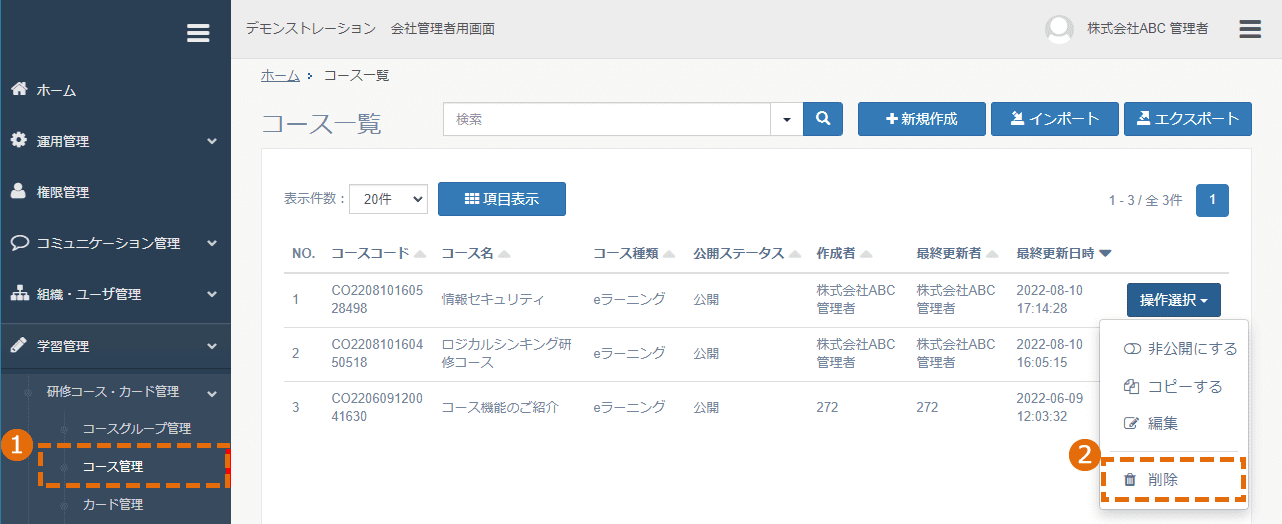Expand the 運用管理 menu chevron
1282x524 pixels.
(212, 142)
